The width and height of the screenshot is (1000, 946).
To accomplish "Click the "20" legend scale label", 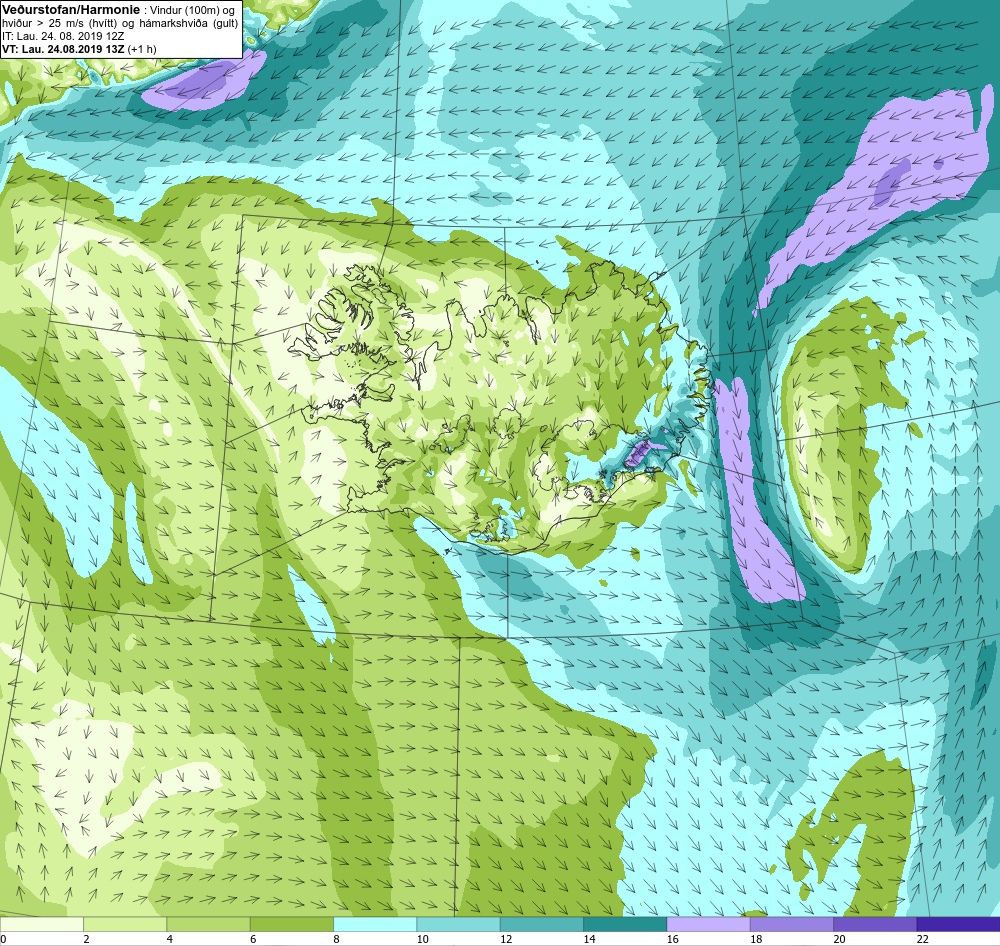I will (839, 939).
